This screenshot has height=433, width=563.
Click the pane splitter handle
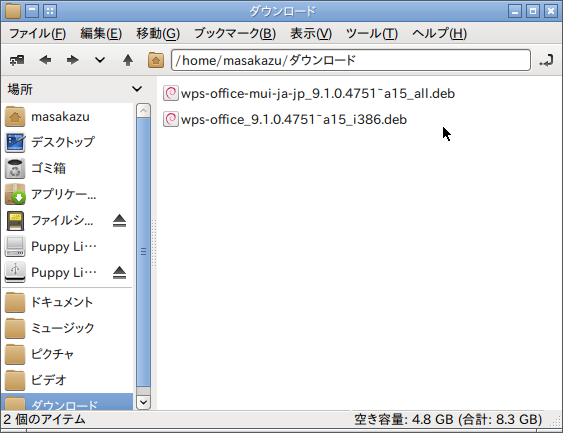click(154, 243)
